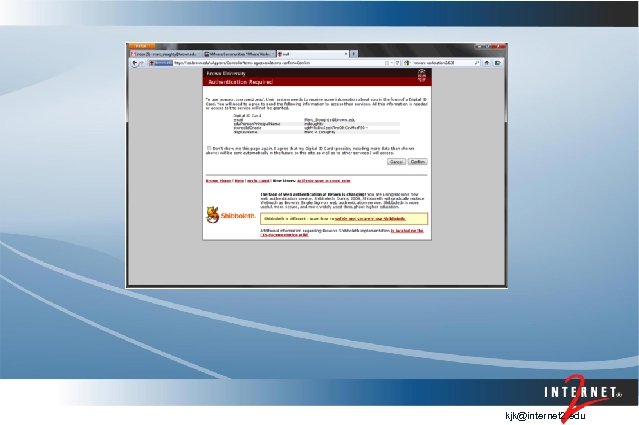Open the search engine selector icon
The height and width of the screenshot is (425, 639).
click(x=407, y=63)
